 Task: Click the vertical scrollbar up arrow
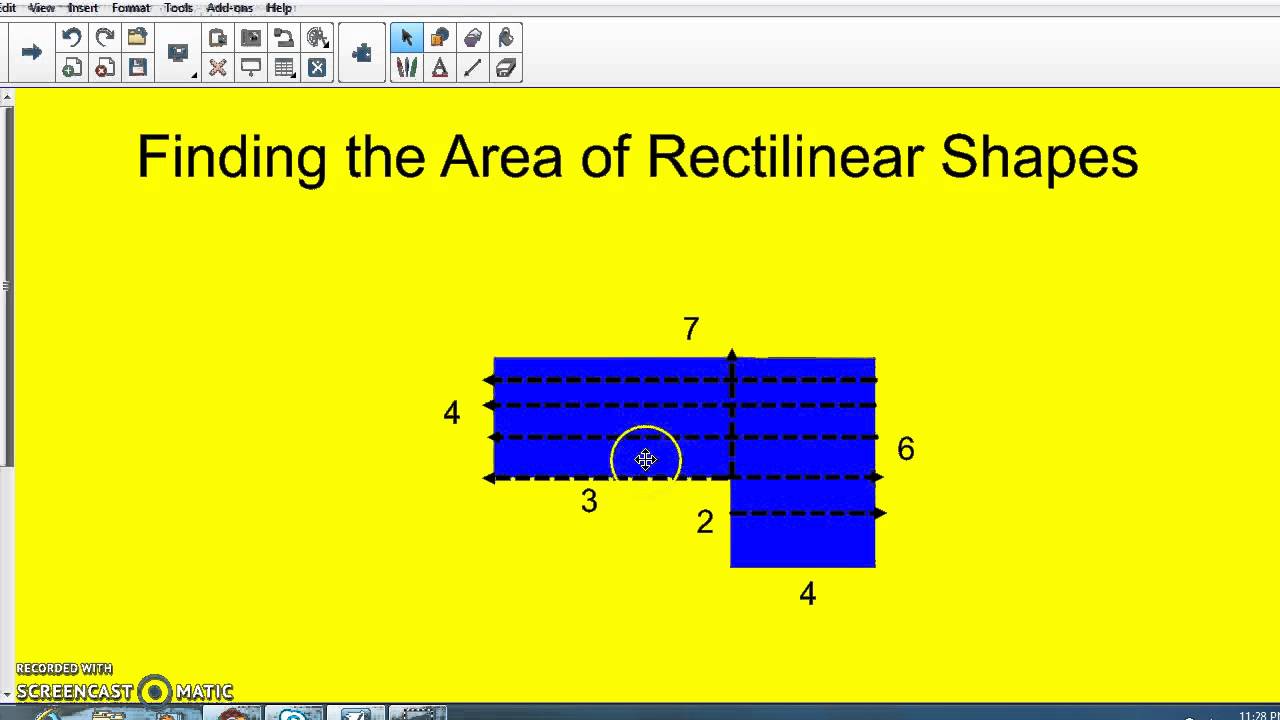6,97
